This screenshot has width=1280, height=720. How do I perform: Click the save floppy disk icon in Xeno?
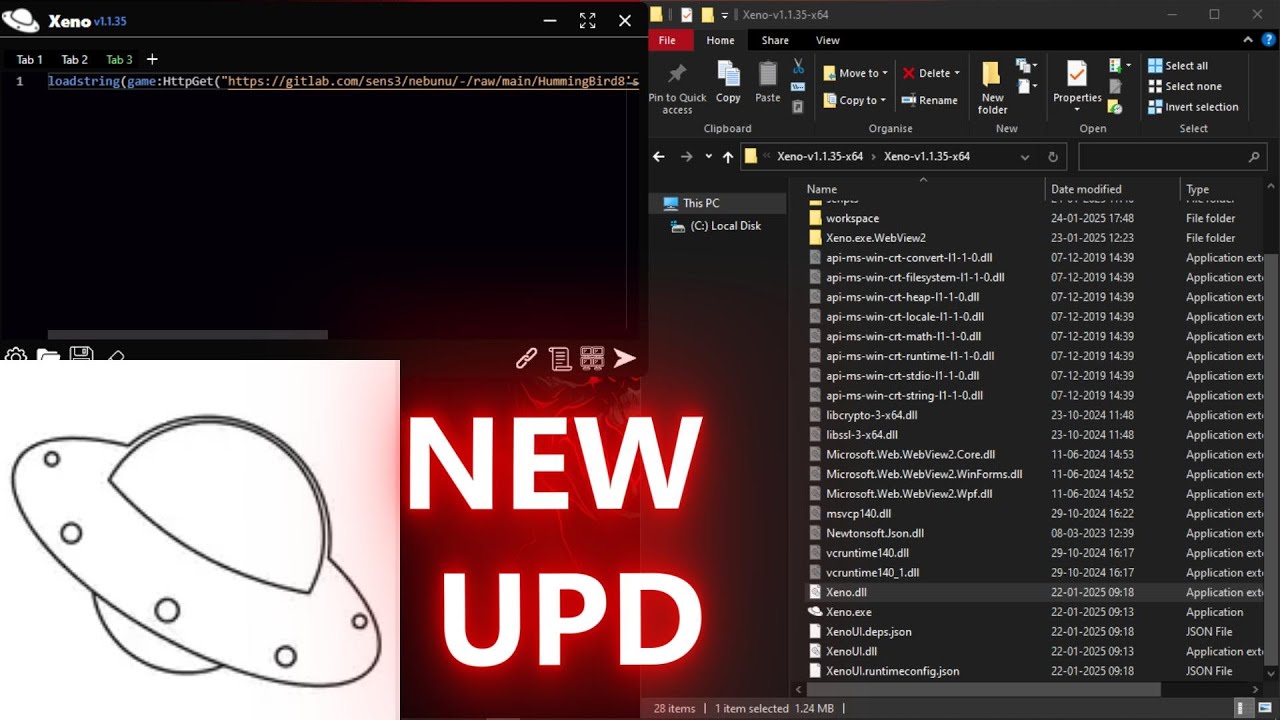click(81, 355)
